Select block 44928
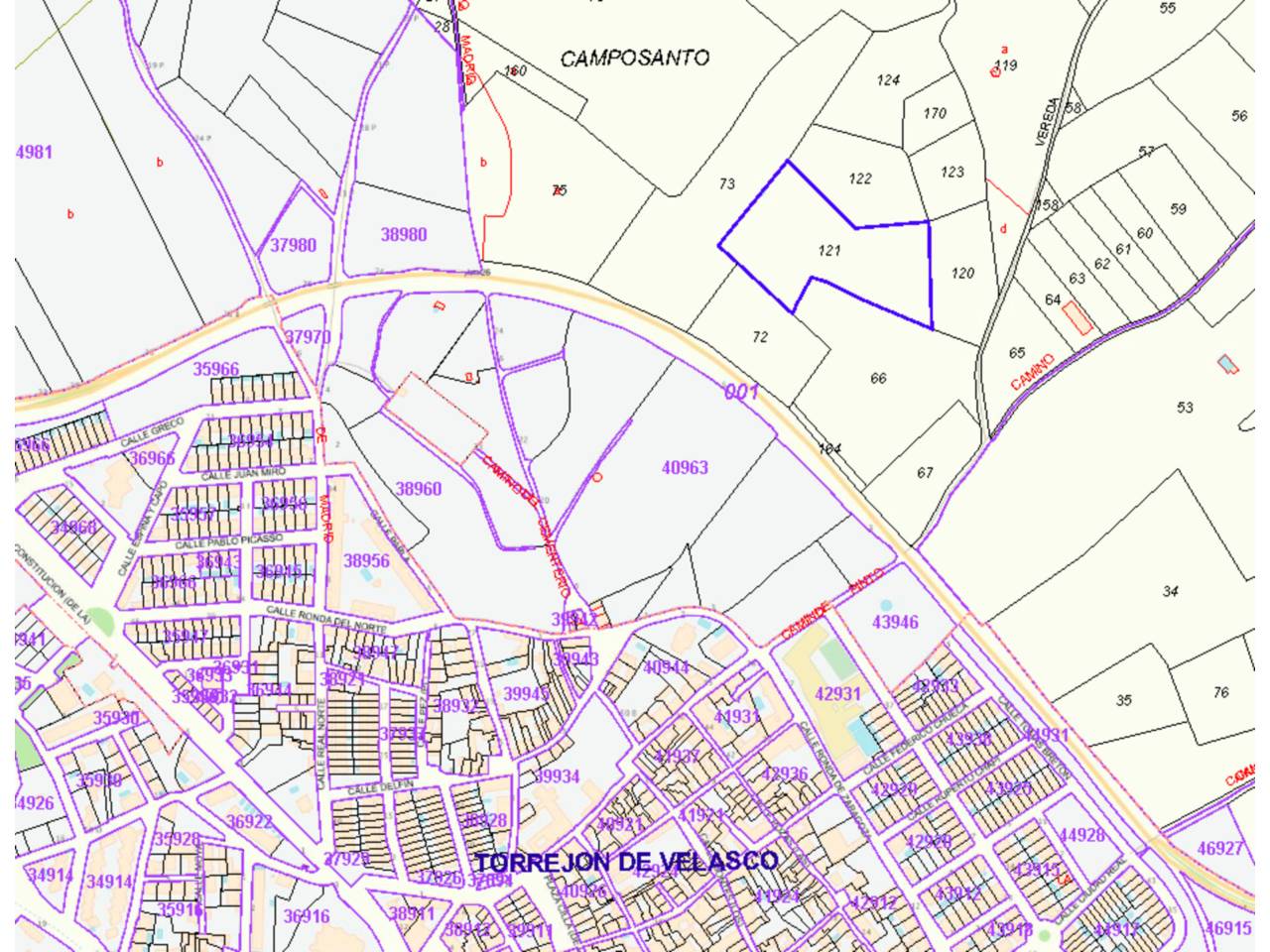The height and width of the screenshot is (952, 1270). (x=1081, y=835)
